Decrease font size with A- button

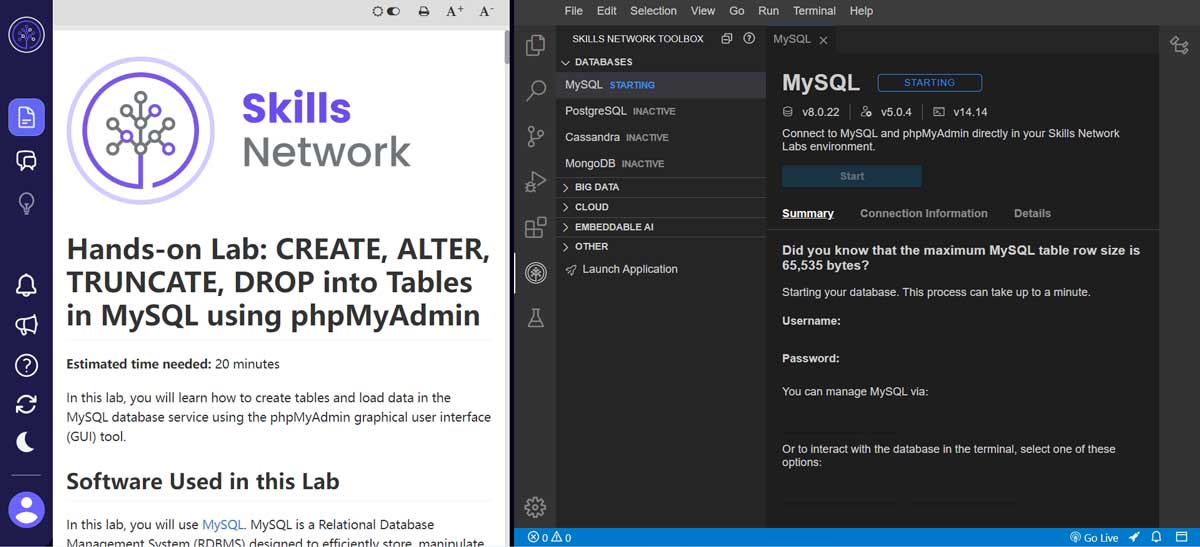(486, 11)
